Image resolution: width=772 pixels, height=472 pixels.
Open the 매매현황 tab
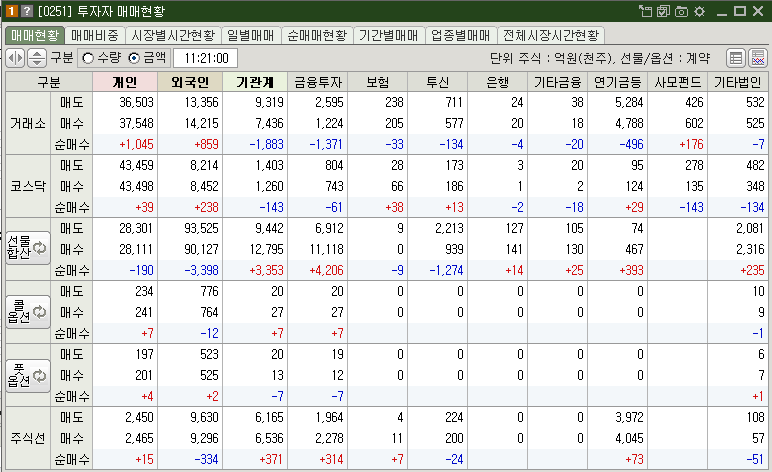pyautogui.click(x=35, y=35)
